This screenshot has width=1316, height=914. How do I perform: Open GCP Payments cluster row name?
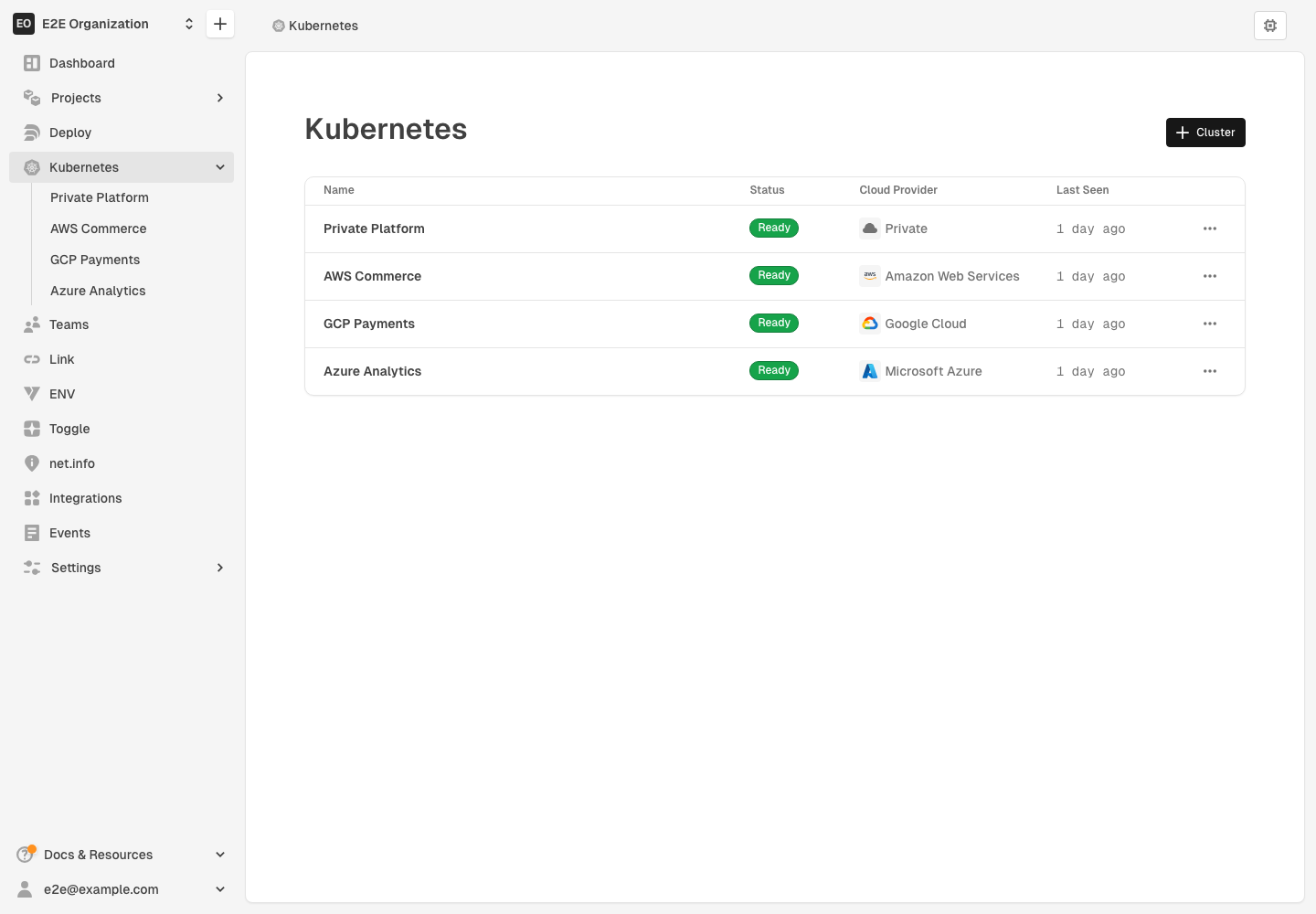coord(369,324)
